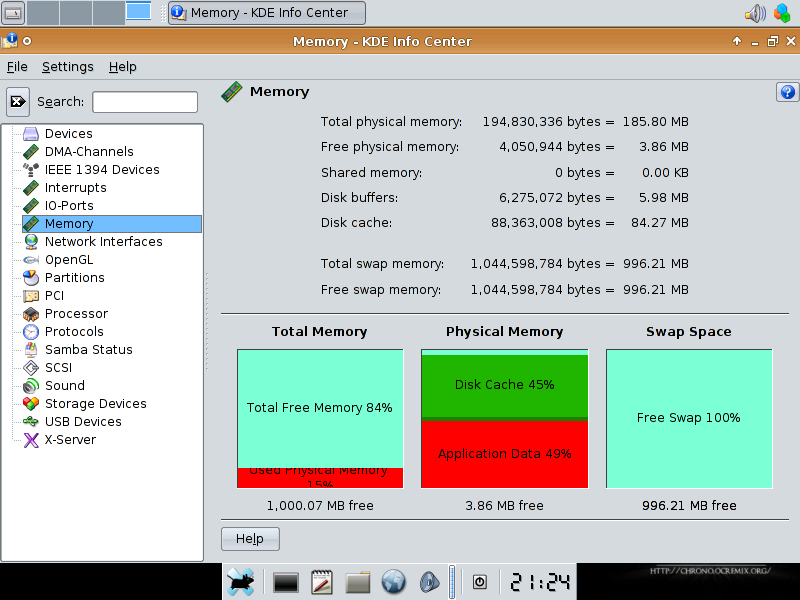The height and width of the screenshot is (600, 800).
Task: Open the File menu
Action: coord(17,67)
